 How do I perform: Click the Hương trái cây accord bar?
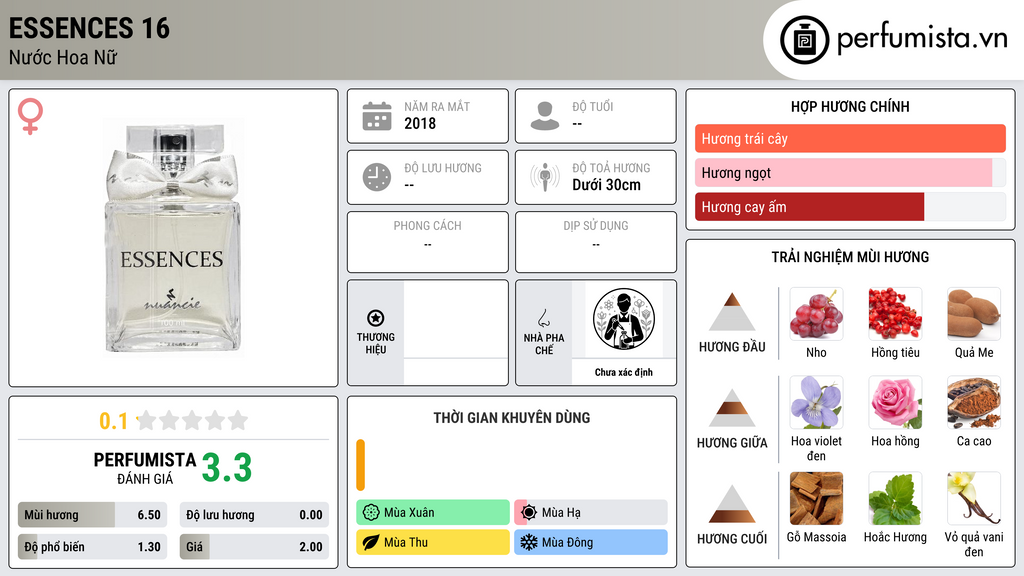point(850,138)
